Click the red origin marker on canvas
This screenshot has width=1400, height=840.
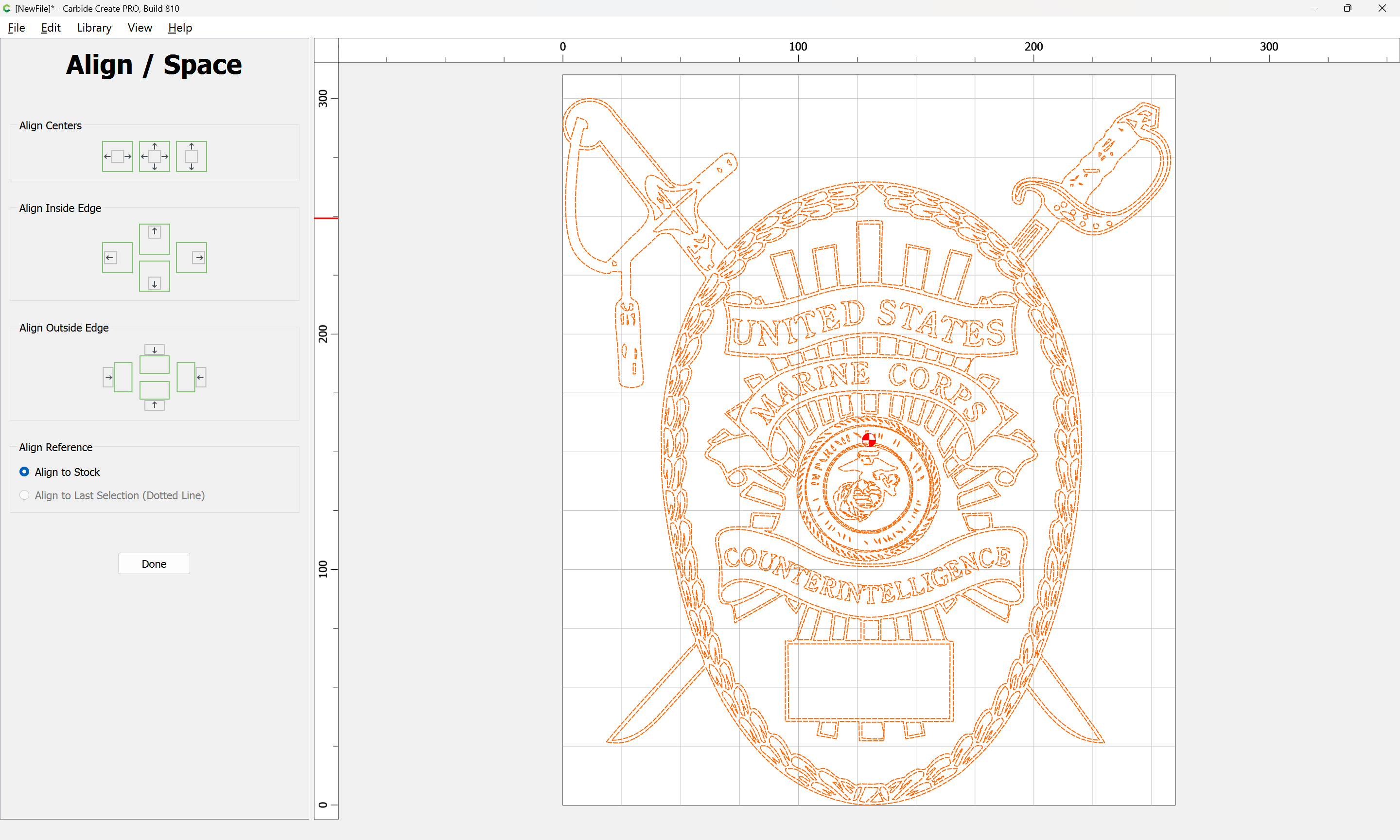tap(869, 440)
